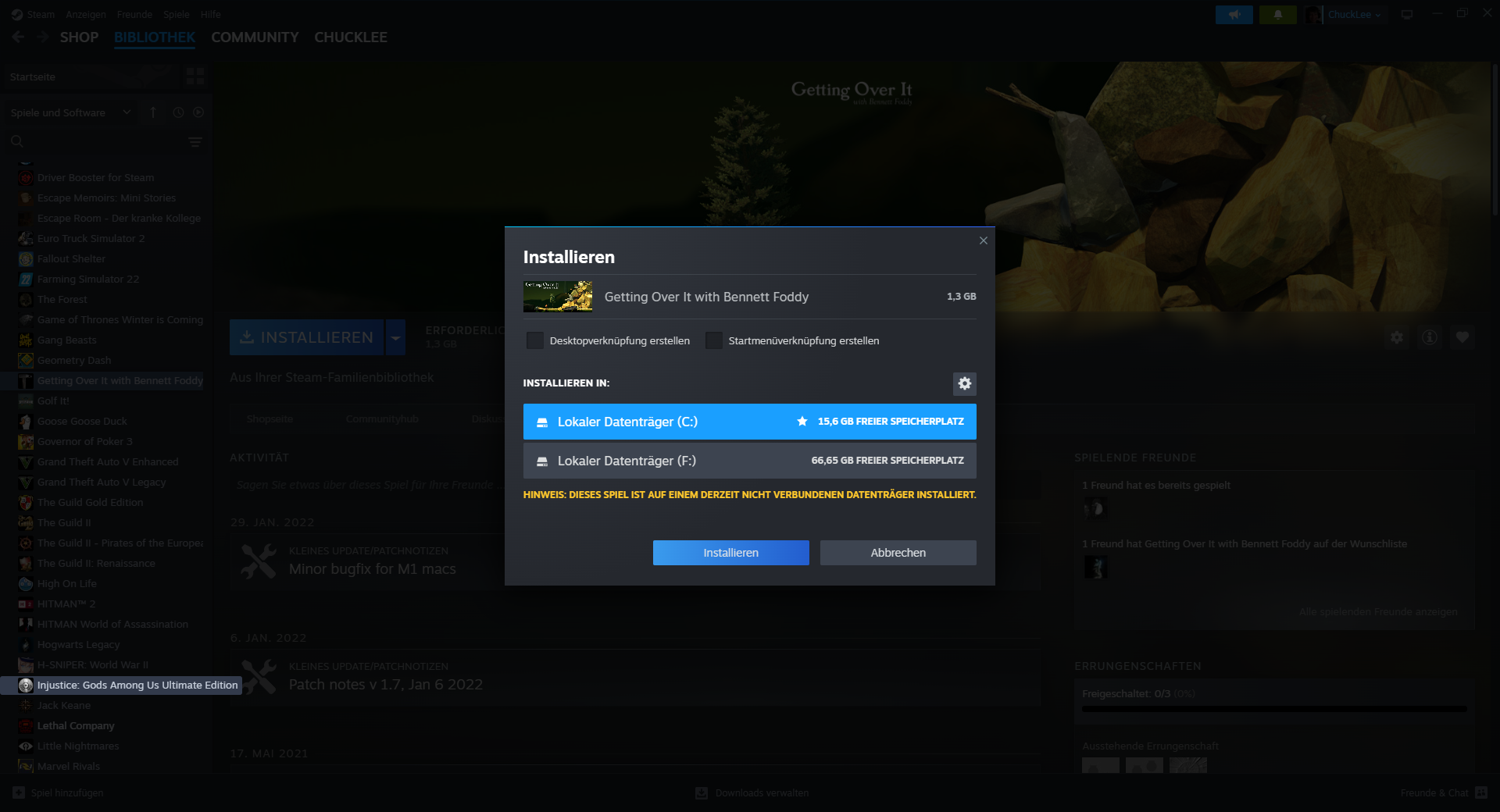1500x812 pixels.
Task: Toggle Big Picture mode monitor icon
Action: coord(1407,14)
